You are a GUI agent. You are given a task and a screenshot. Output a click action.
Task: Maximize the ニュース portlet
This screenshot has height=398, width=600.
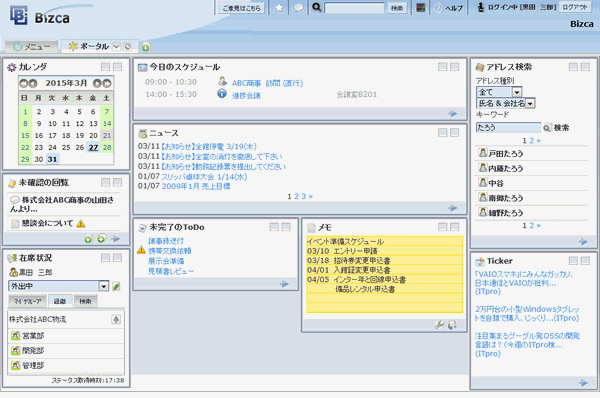(x=455, y=132)
